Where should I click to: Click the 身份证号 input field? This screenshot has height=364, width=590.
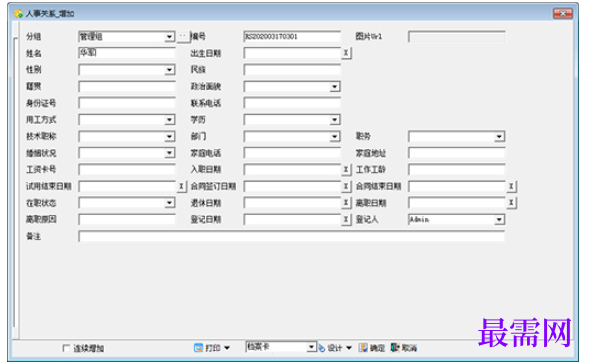(127, 103)
